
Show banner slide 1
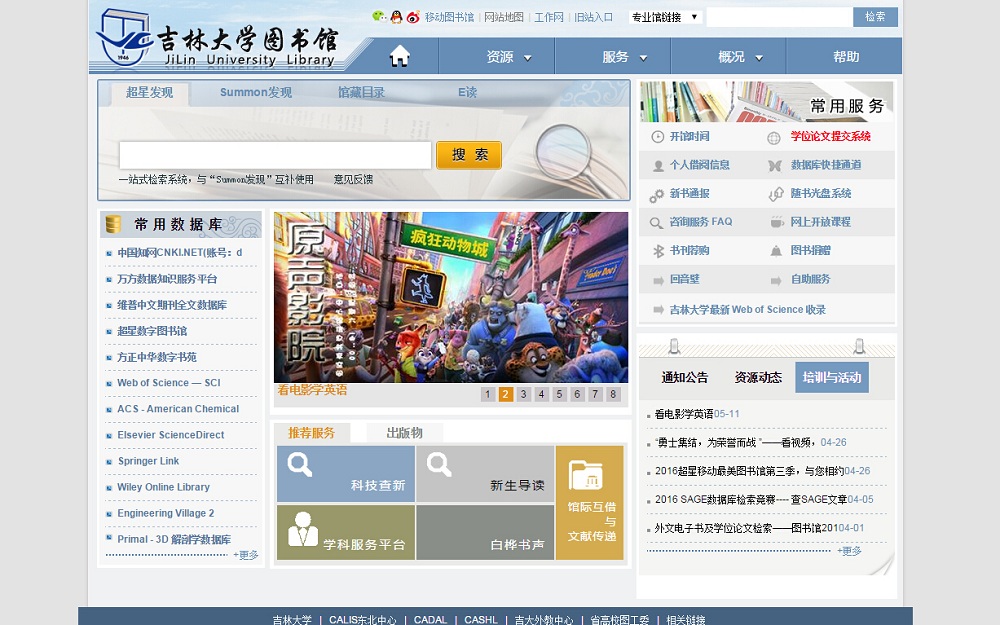(x=487, y=394)
